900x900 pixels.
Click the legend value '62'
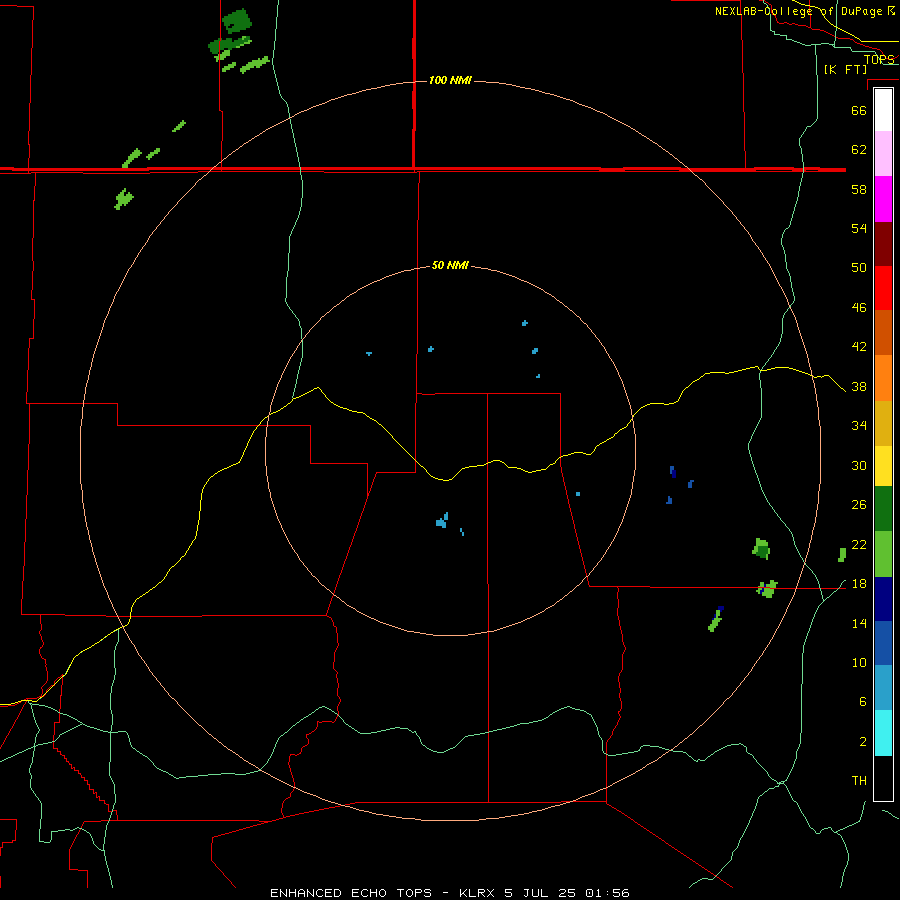[x=859, y=150]
